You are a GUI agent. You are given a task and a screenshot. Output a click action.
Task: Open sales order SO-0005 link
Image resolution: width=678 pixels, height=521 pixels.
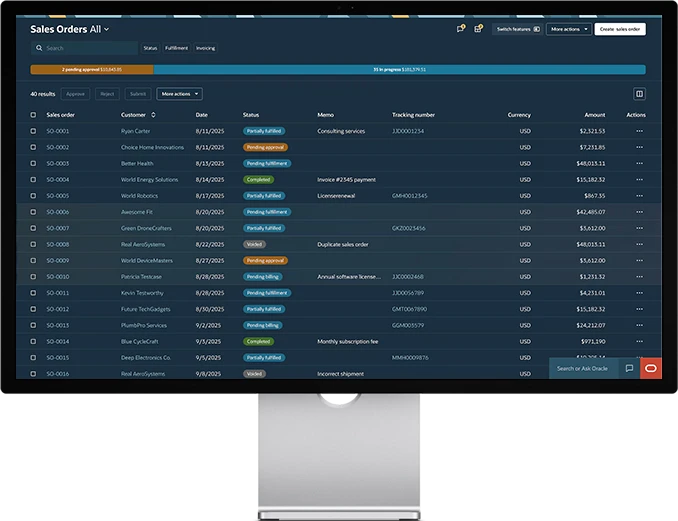(x=58, y=196)
